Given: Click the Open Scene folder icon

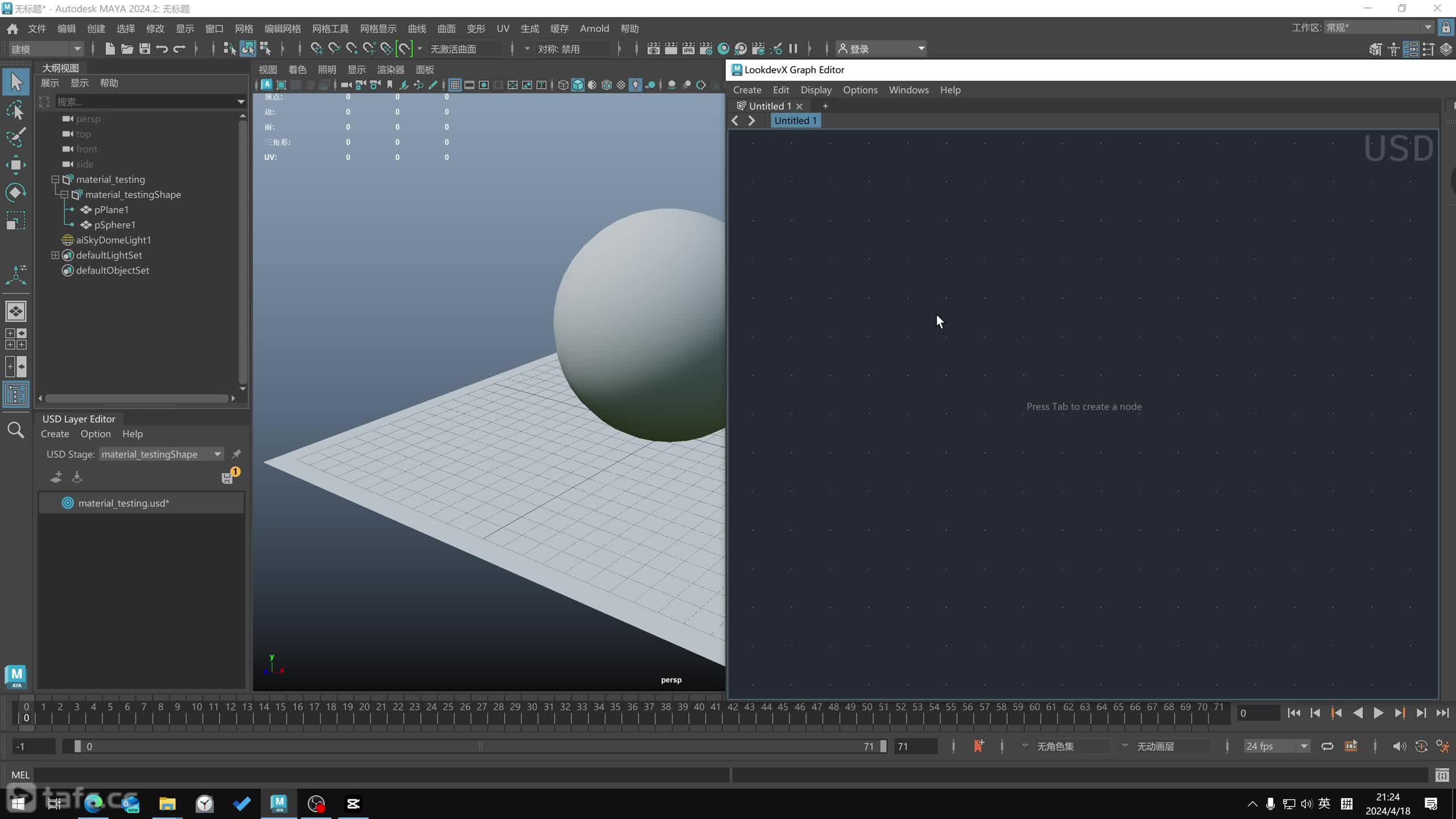Looking at the screenshot, I should point(127,49).
